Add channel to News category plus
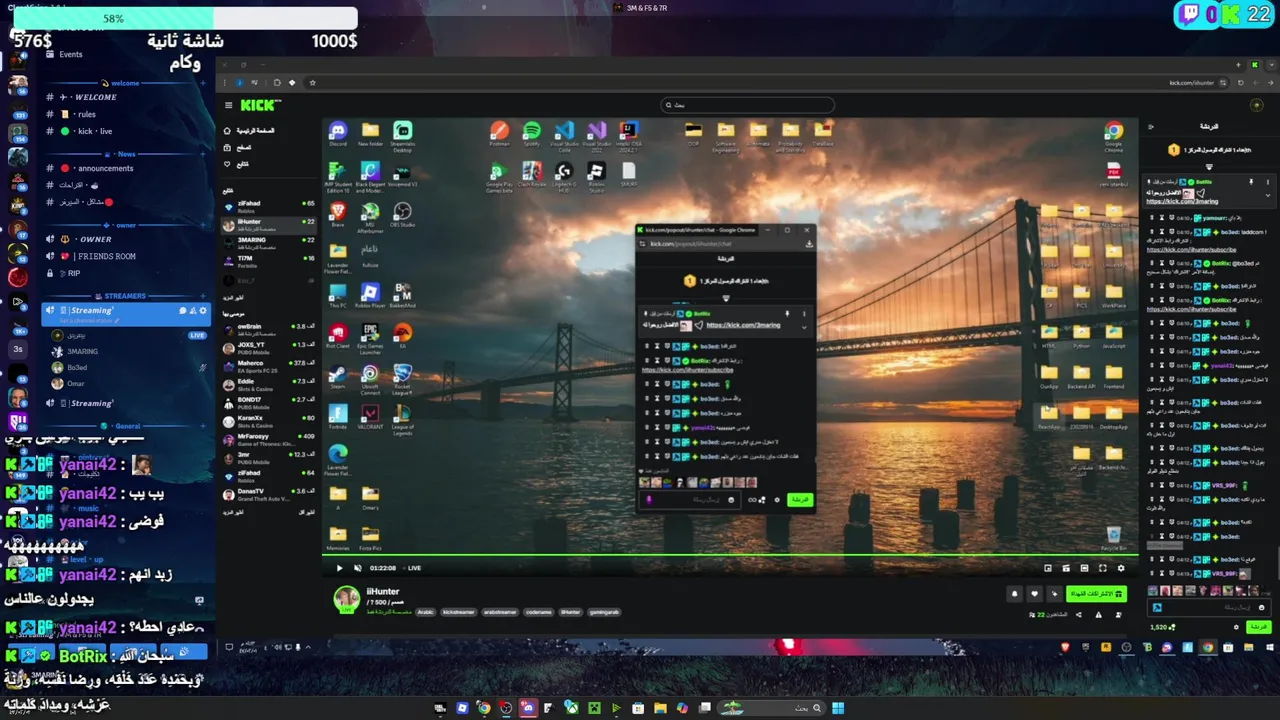This screenshot has width=1280, height=720. [x=204, y=154]
